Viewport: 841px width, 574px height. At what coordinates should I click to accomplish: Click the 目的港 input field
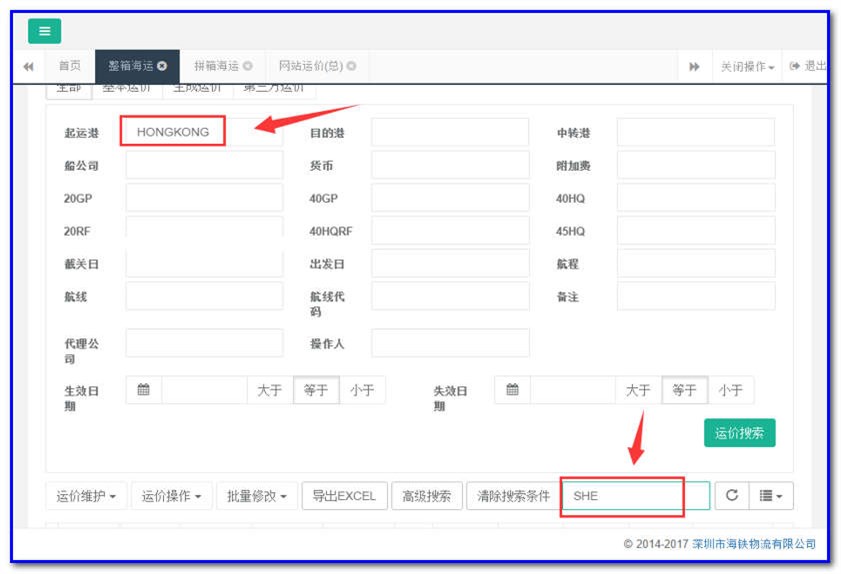(x=450, y=132)
